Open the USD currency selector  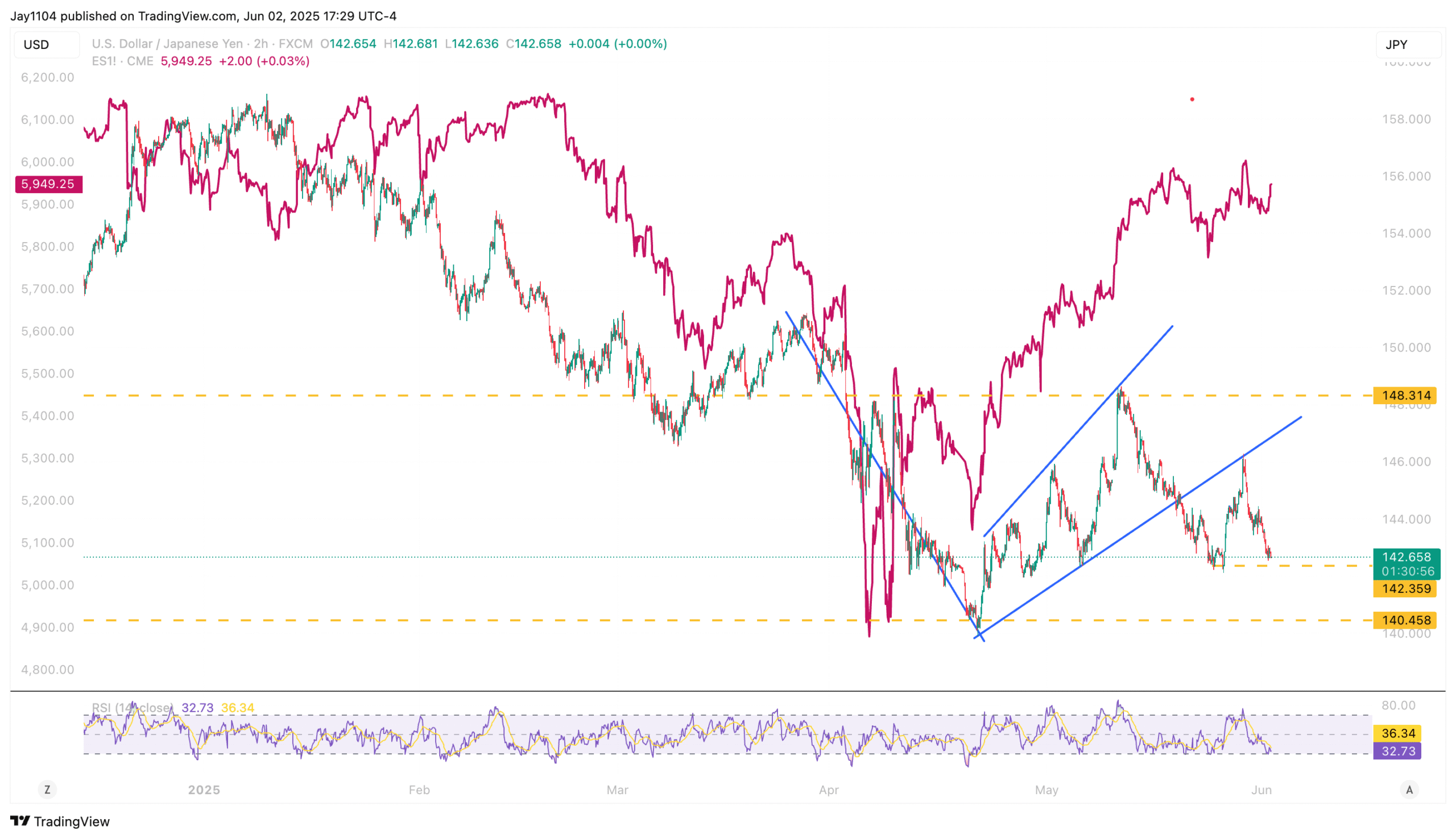47,44
